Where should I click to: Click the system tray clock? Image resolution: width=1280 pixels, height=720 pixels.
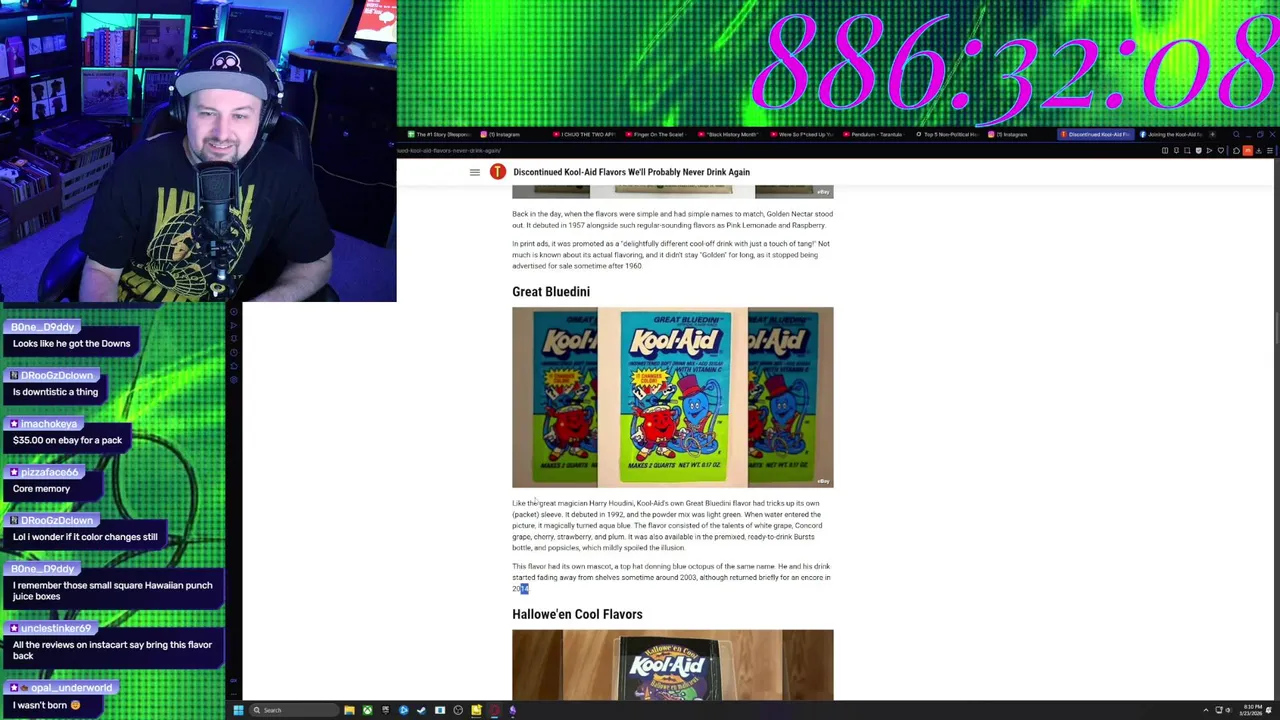[1251, 710]
